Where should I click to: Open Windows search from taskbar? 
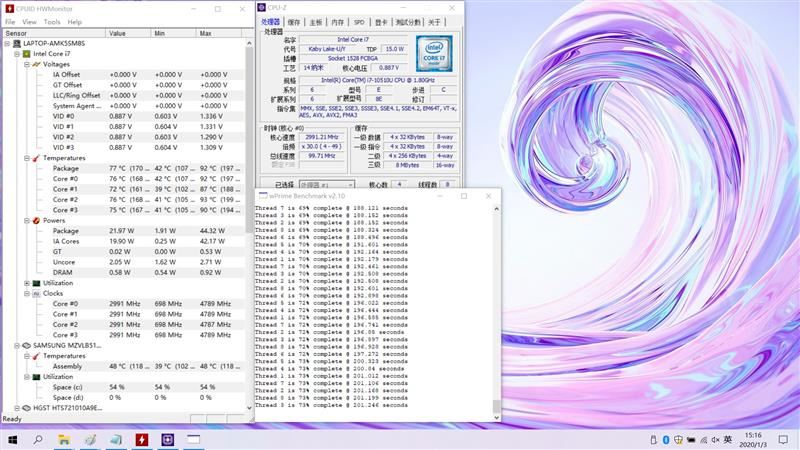[x=38, y=440]
